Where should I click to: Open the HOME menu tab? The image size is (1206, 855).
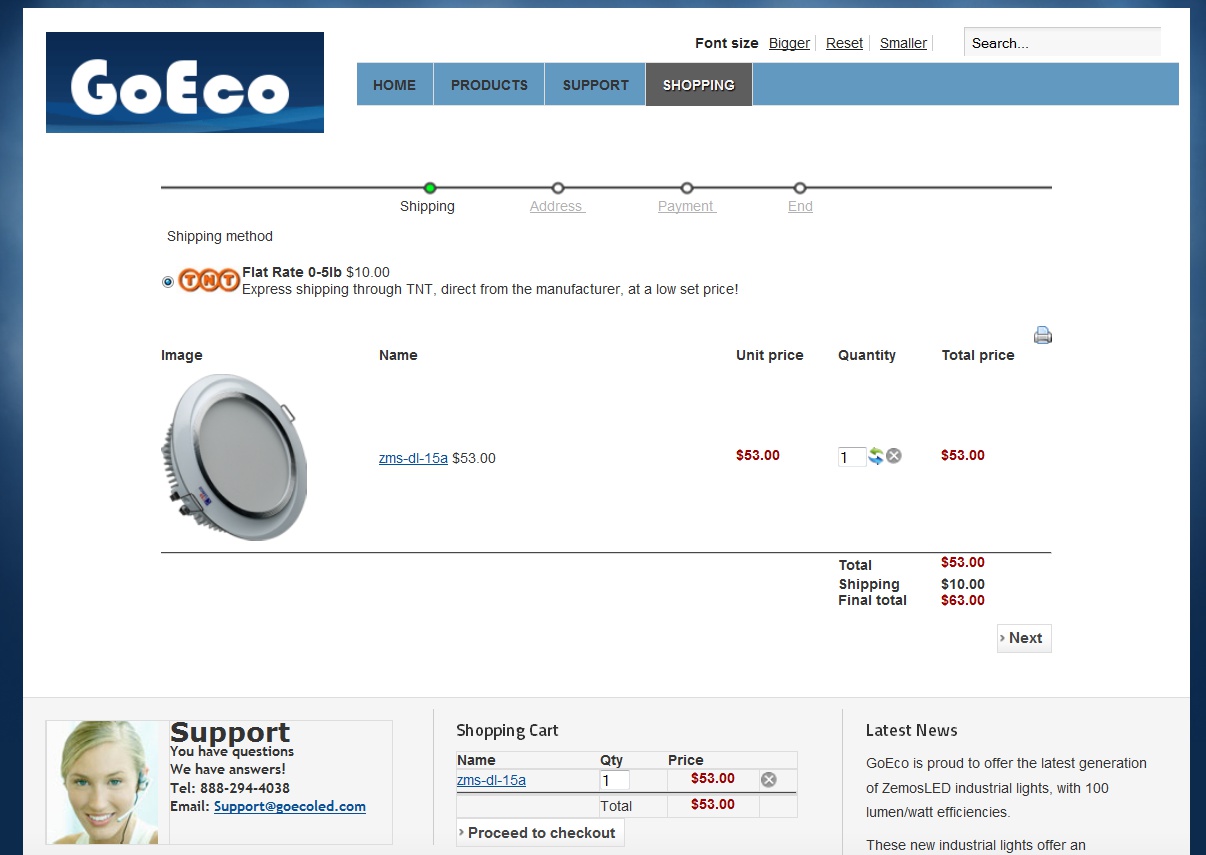pos(394,85)
